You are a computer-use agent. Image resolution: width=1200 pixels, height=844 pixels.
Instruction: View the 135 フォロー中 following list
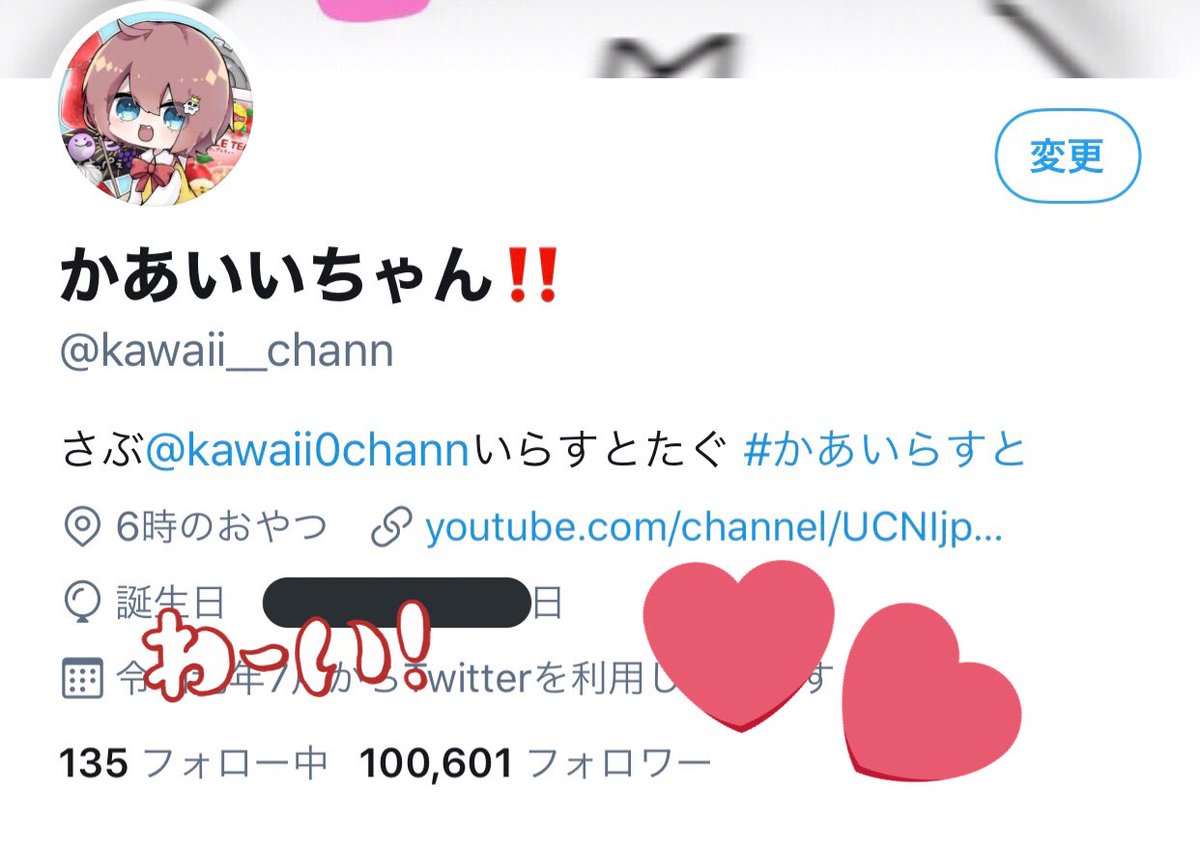194,765
